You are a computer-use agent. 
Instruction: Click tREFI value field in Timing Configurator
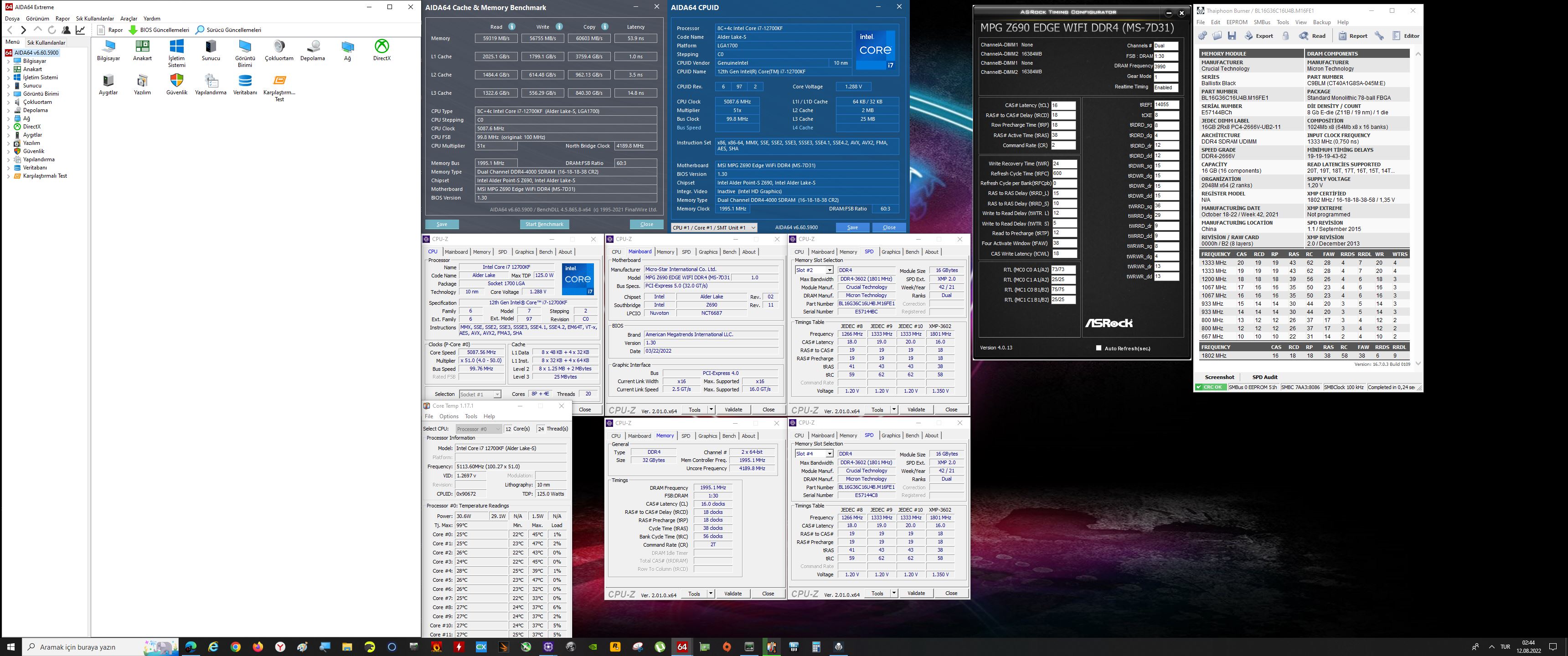[x=1166, y=105]
